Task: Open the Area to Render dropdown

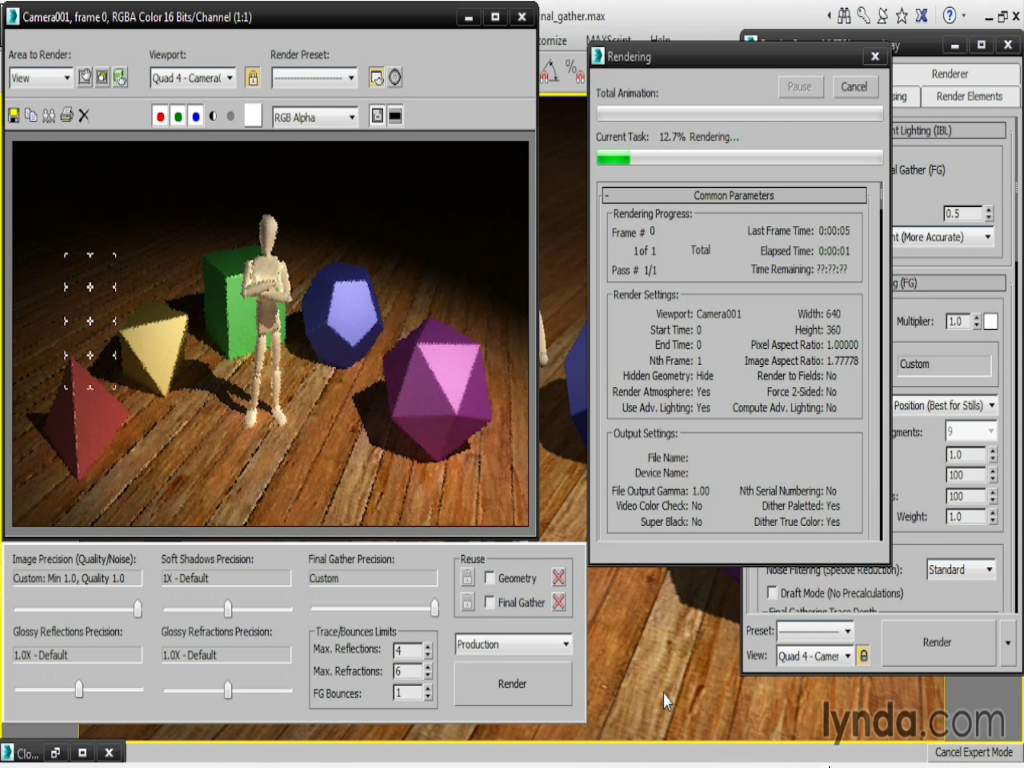Action: [x=40, y=78]
